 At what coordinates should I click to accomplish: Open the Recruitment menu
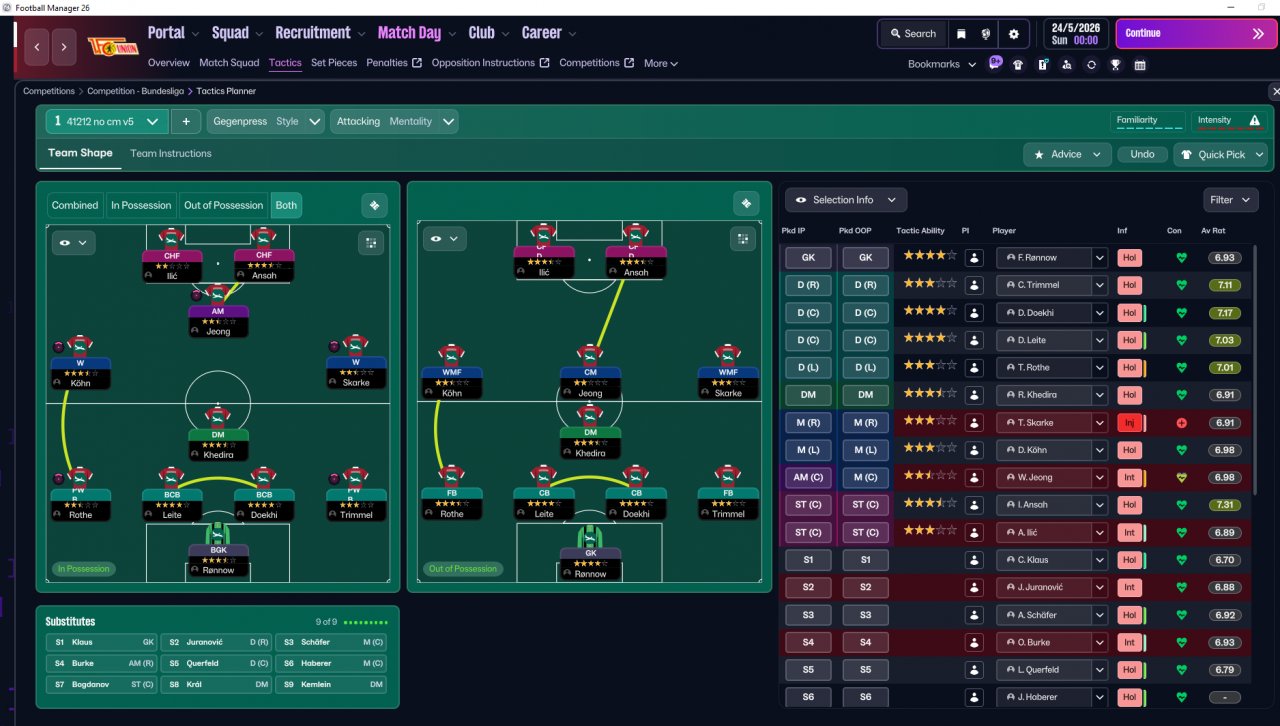320,33
